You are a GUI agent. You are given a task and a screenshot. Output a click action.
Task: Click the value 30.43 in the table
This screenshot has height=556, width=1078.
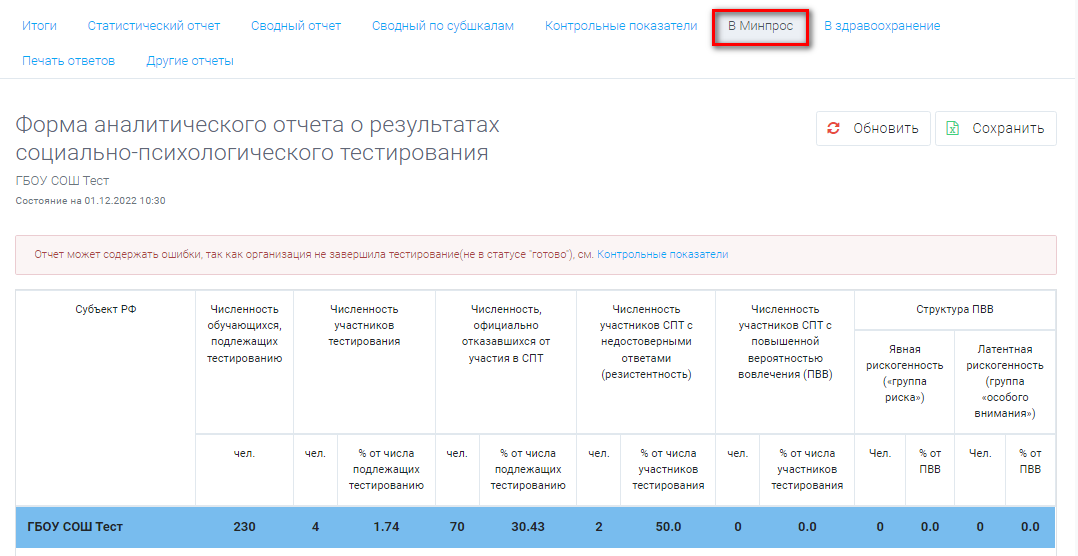(x=528, y=527)
